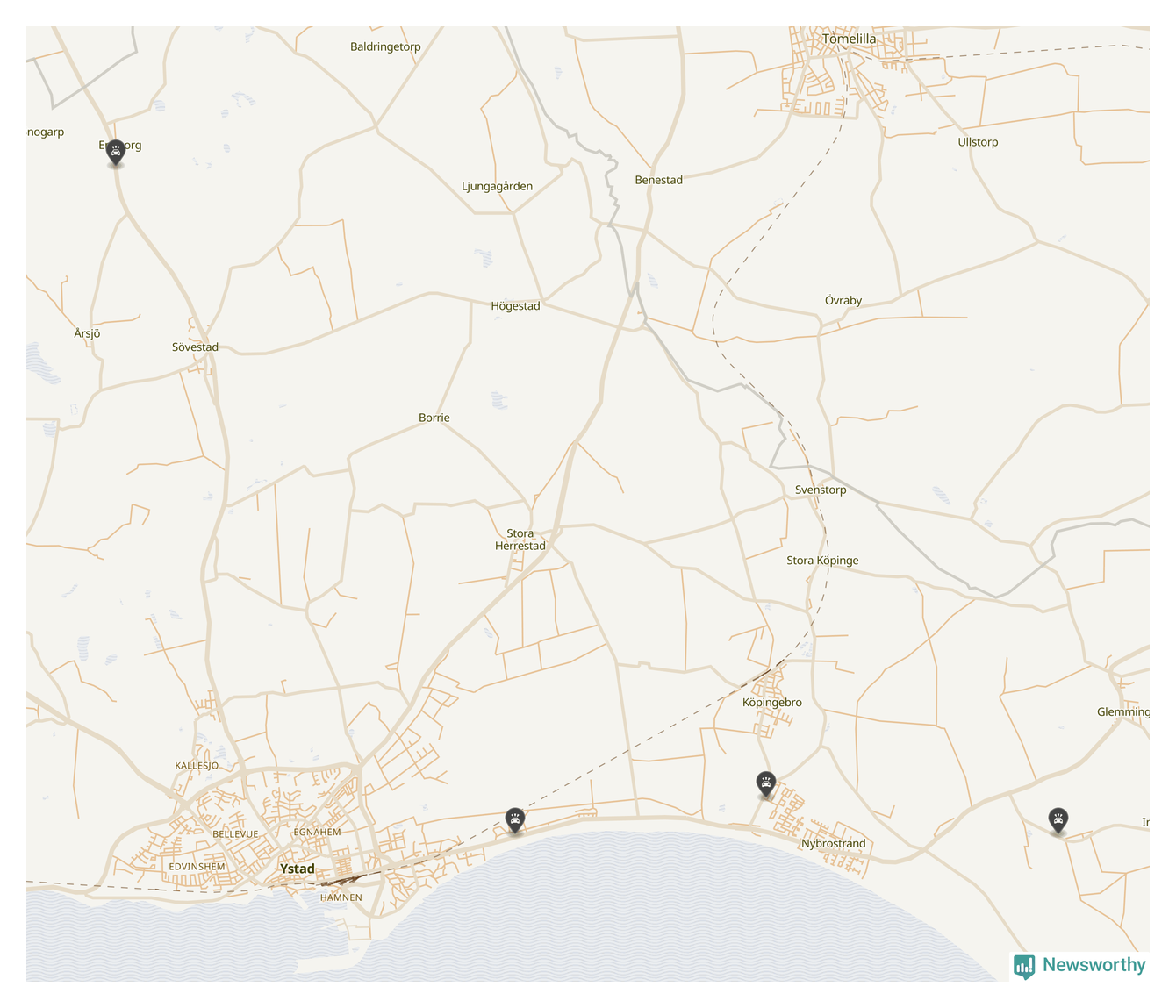1176x1008 pixels.
Task: Click the car marker near Eljaröd
Action: [x=115, y=153]
